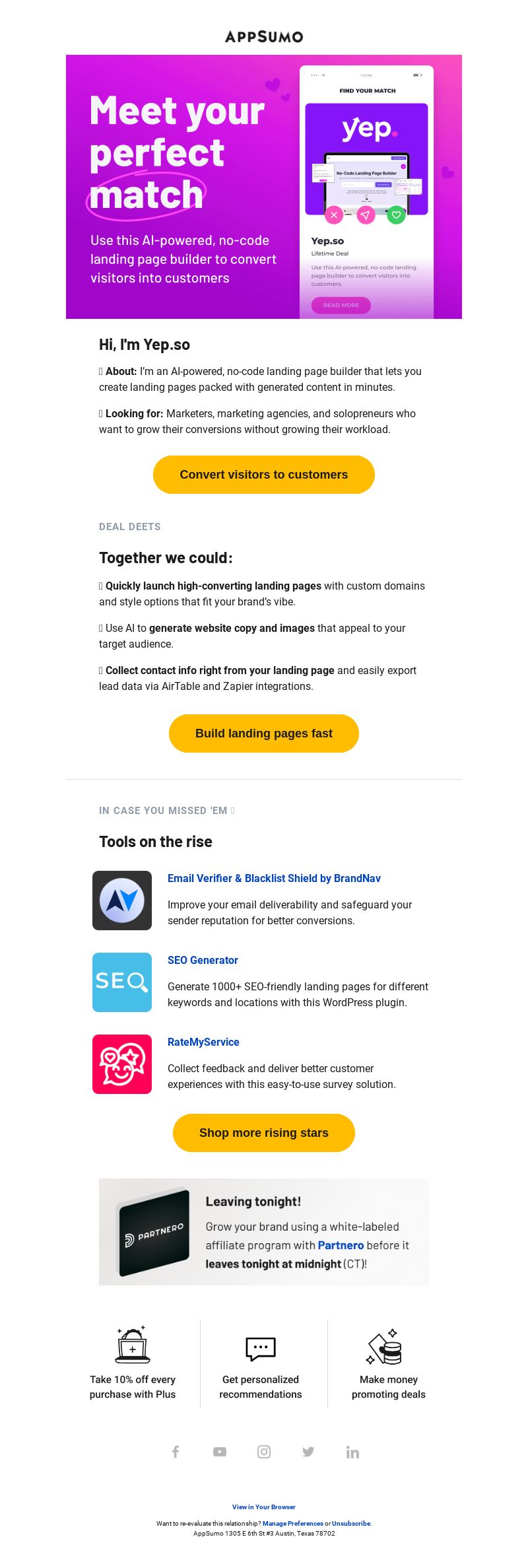The height and width of the screenshot is (1568, 528).
Task: Click View in Your Browser link
Action: click(264, 1507)
